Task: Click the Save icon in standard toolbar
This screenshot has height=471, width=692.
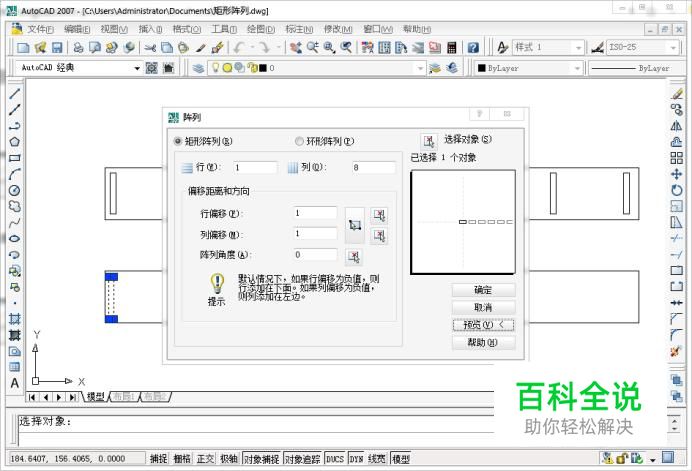Action: click(x=57, y=47)
